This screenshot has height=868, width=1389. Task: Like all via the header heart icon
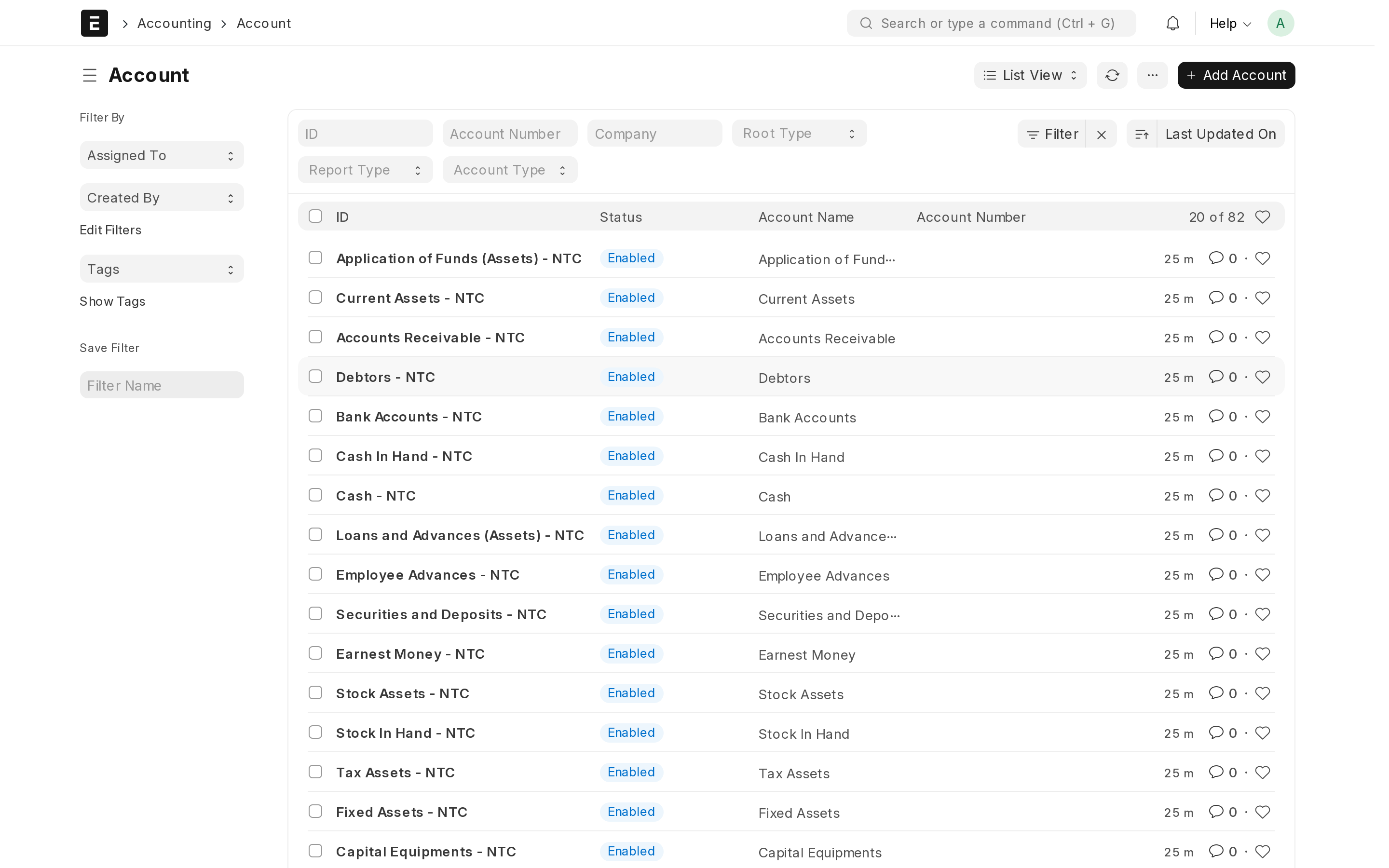[1262, 217]
